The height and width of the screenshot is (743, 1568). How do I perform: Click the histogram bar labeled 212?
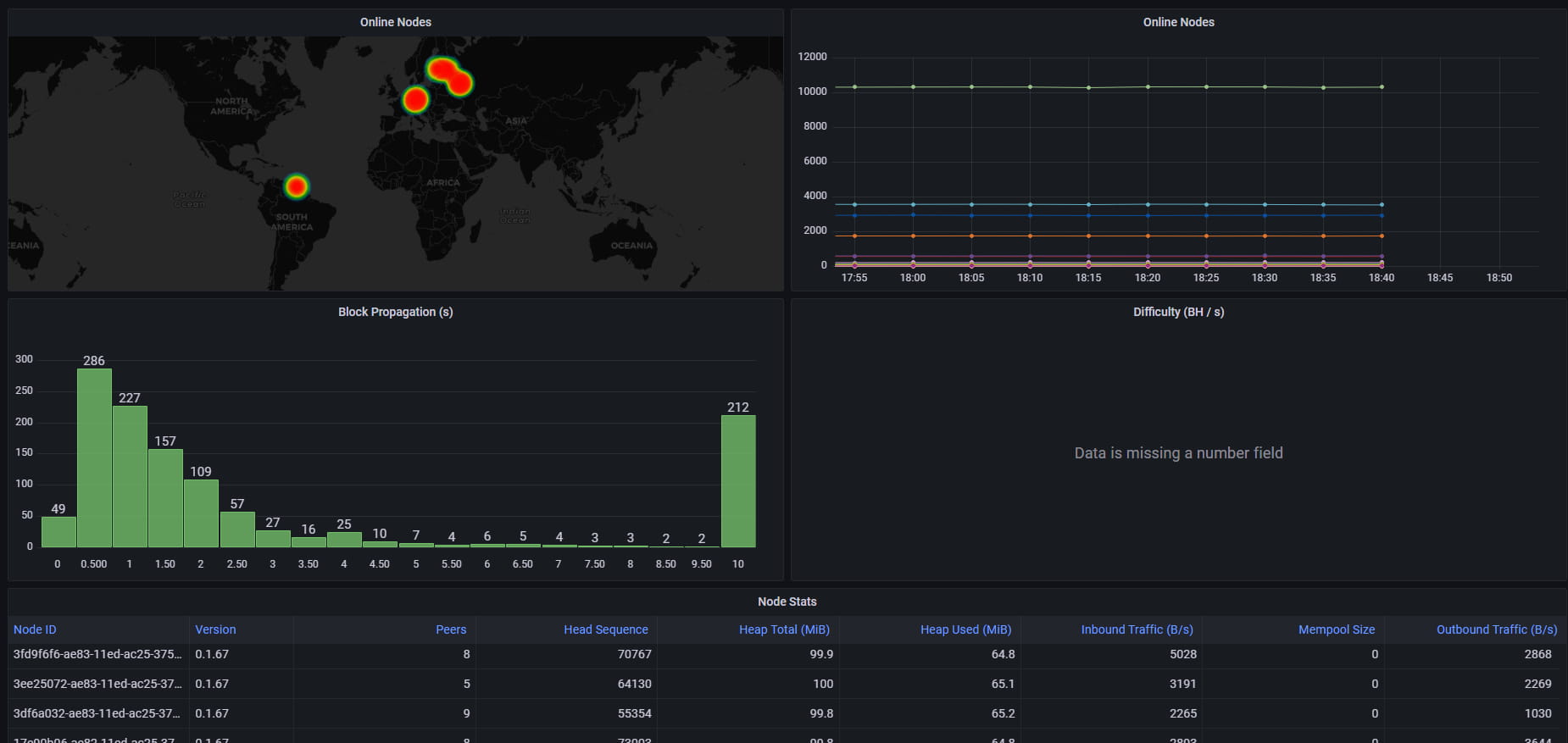738,480
